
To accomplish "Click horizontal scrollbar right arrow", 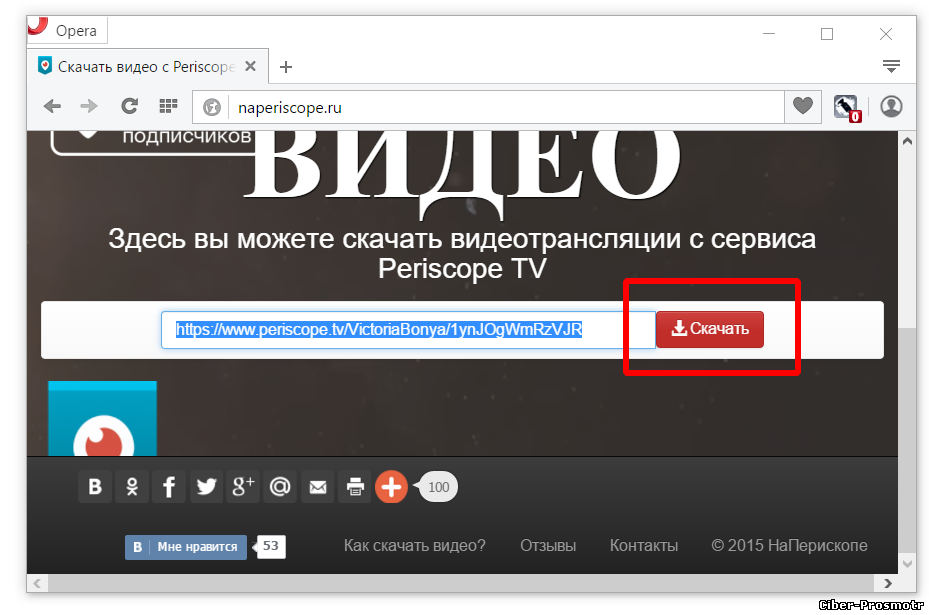I will [888, 583].
